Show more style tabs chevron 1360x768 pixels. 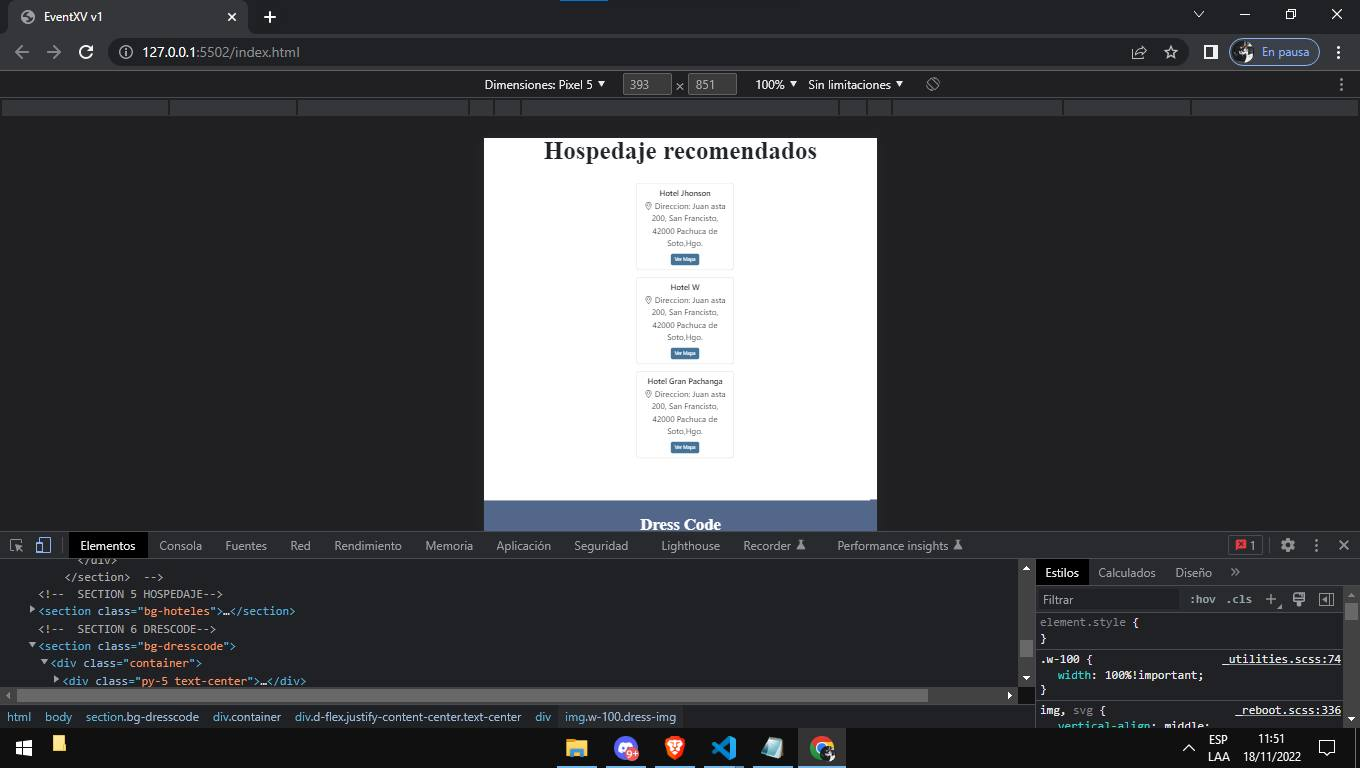(1235, 572)
